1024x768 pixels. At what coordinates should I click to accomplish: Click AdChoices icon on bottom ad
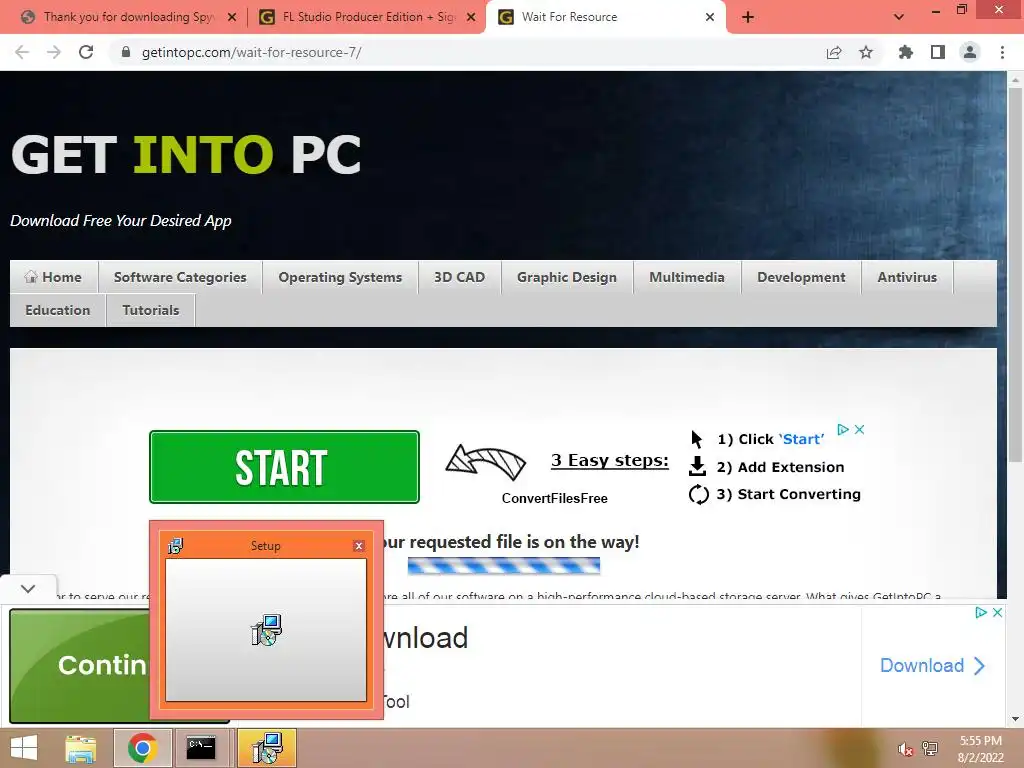click(981, 612)
